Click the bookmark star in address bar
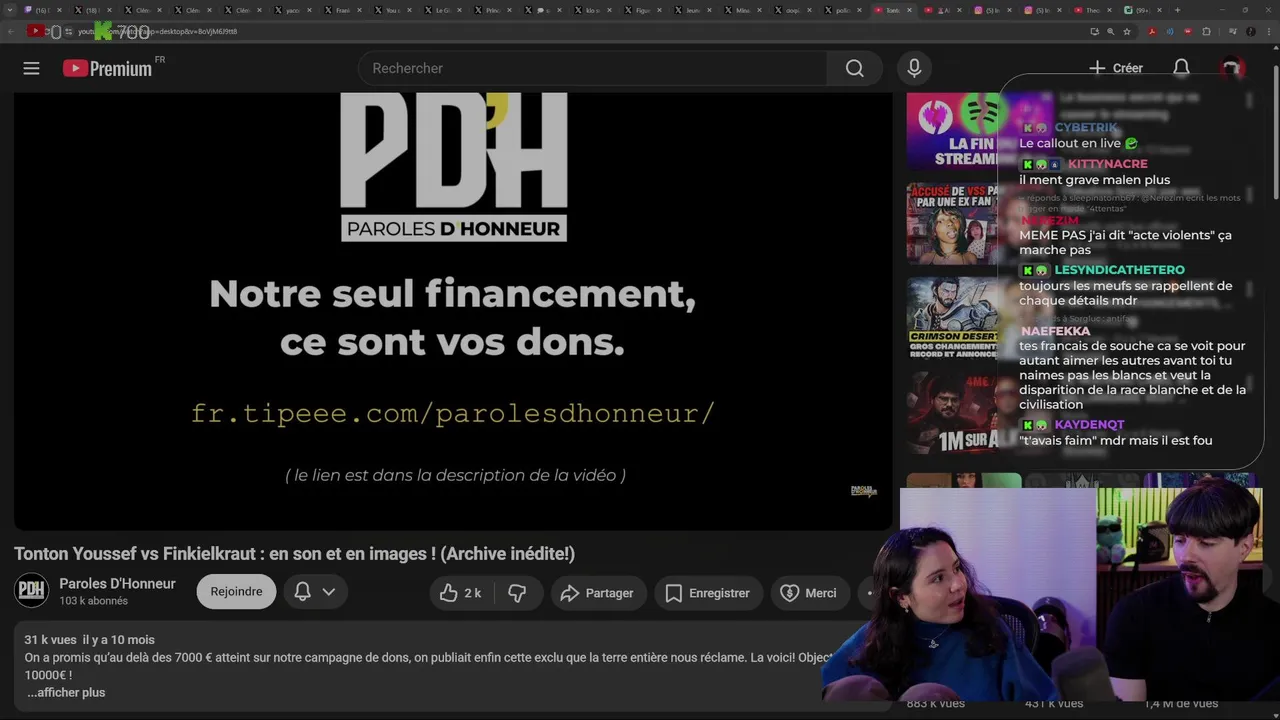Viewport: 1280px width, 720px height. pyautogui.click(x=1127, y=31)
